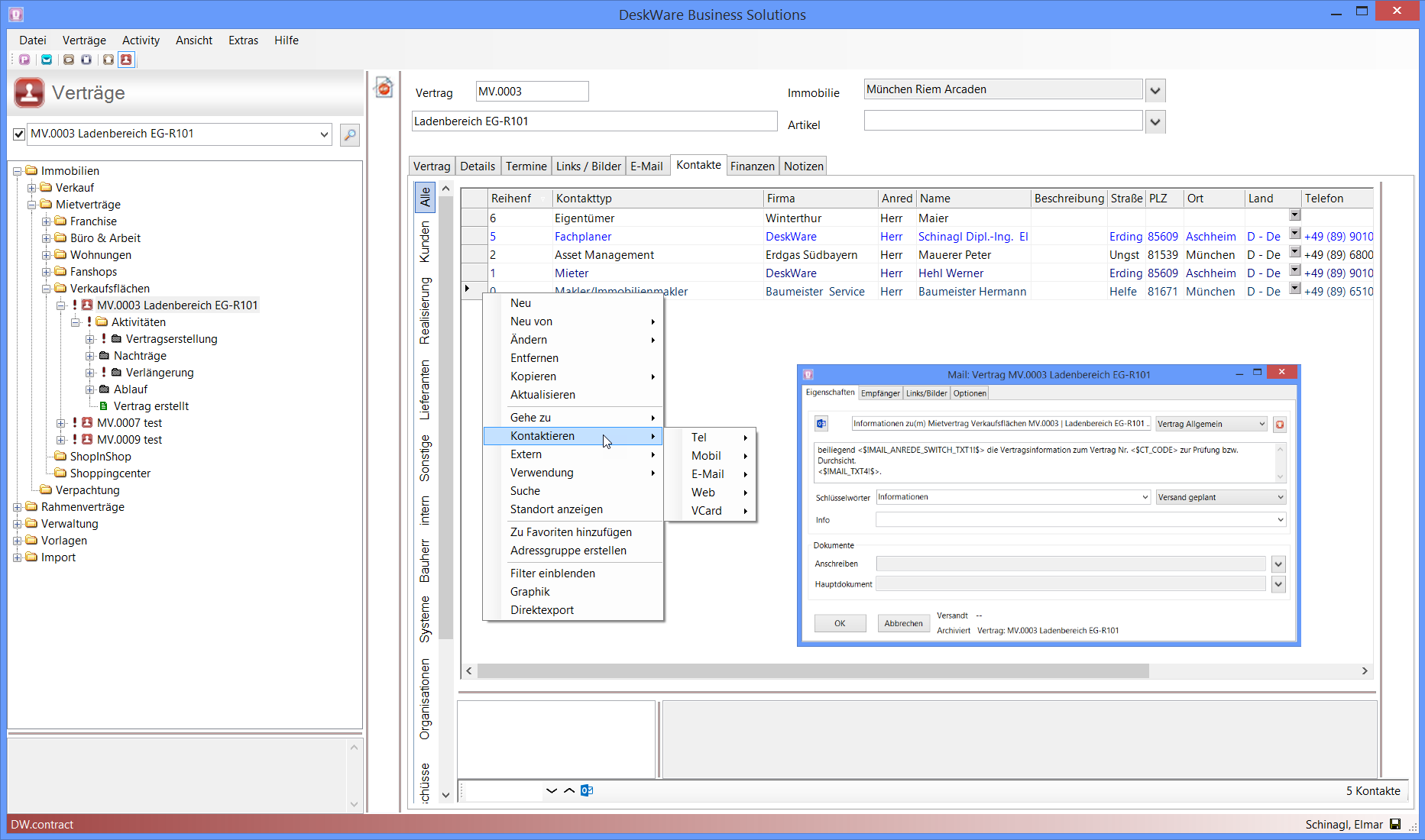Expand the Rahmenverträge tree node
Screen dimensions: 1425x840
point(18,507)
